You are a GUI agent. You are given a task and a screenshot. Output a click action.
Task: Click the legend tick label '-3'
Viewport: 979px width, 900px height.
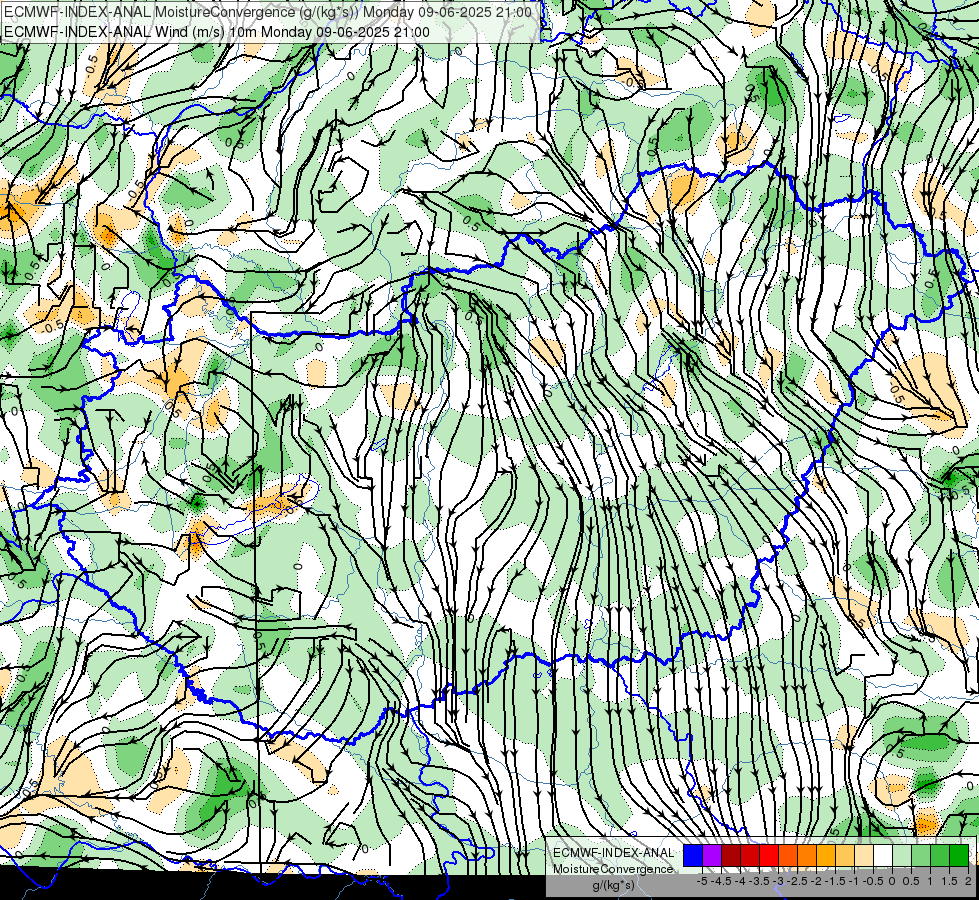click(x=779, y=881)
